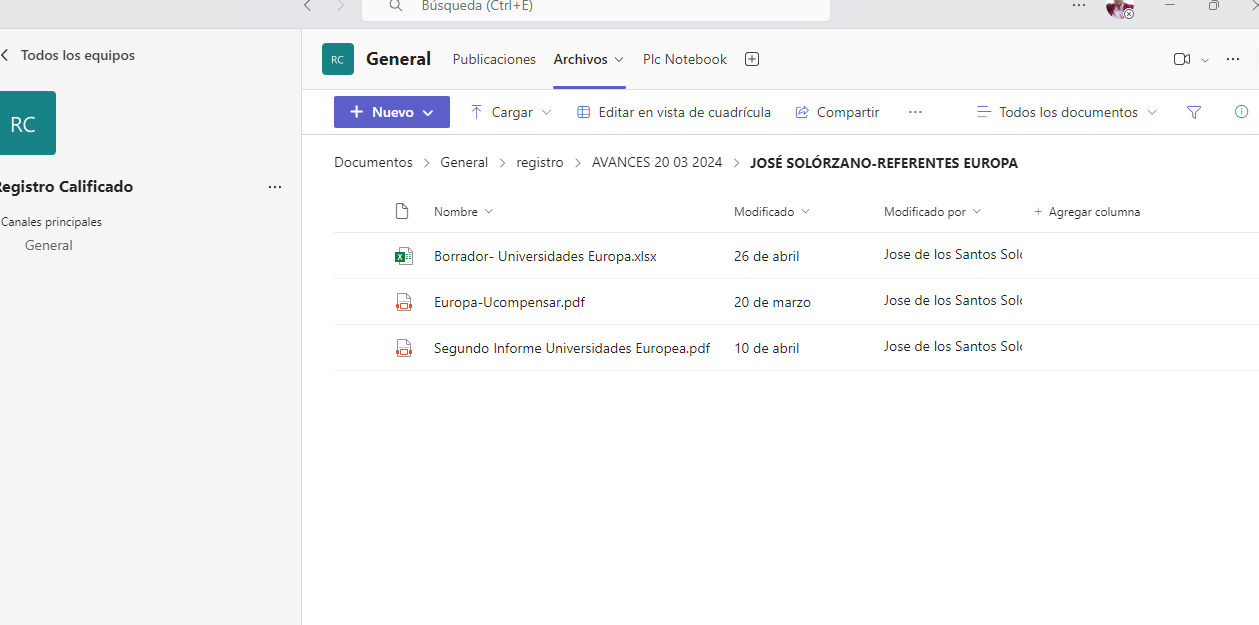Click the PDF icon of Europa-Ucompensar
This screenshot has width=1259, height=625.
[403, 302]
